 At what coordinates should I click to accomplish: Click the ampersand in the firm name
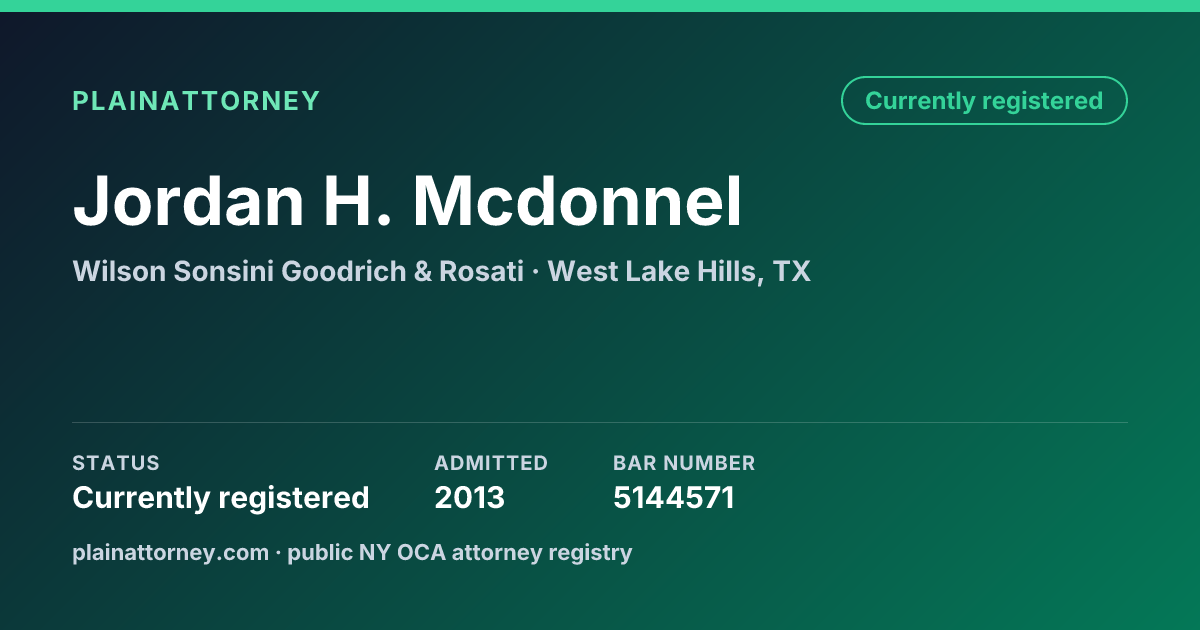(423, 271)
